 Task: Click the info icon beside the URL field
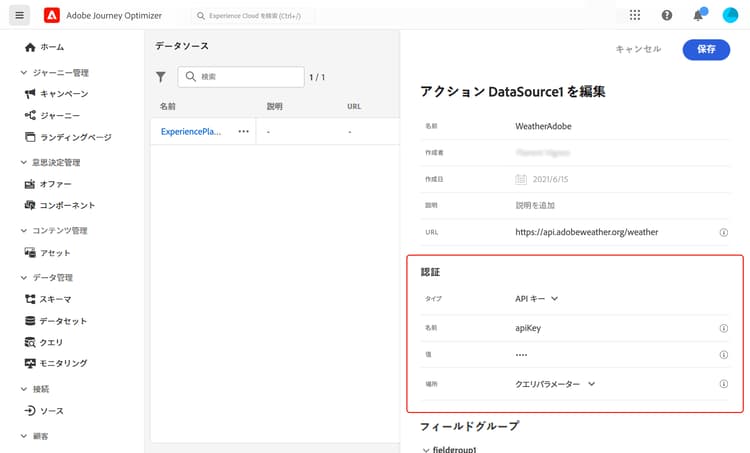point(724,232)
